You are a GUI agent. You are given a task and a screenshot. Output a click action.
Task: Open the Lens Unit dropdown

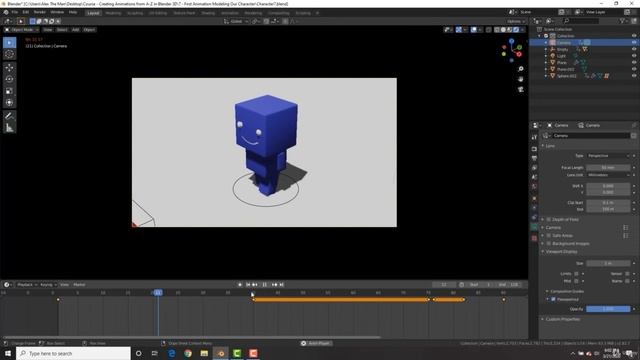coord(609,175)
